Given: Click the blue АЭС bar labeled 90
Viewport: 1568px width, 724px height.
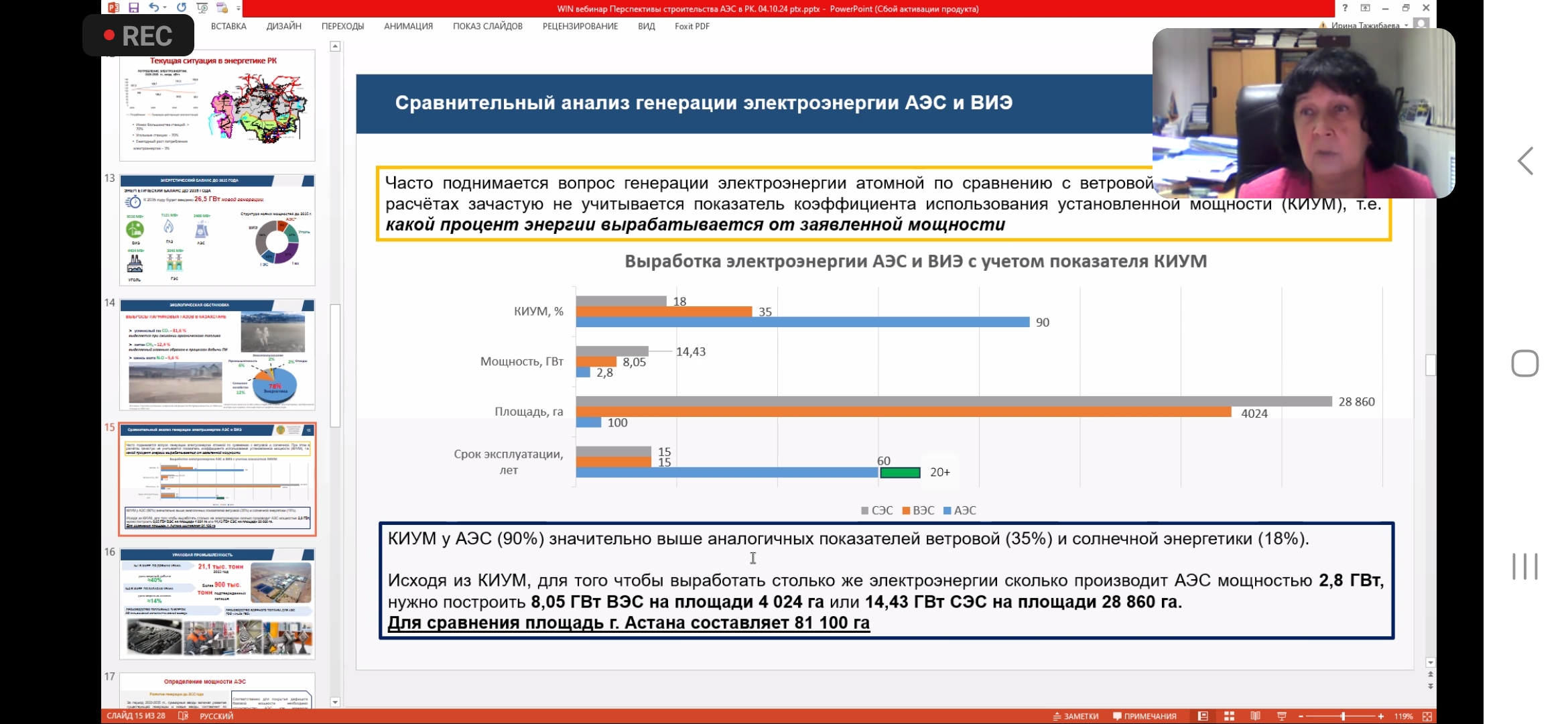Looking at the screenshot, I should coord(802,322).
